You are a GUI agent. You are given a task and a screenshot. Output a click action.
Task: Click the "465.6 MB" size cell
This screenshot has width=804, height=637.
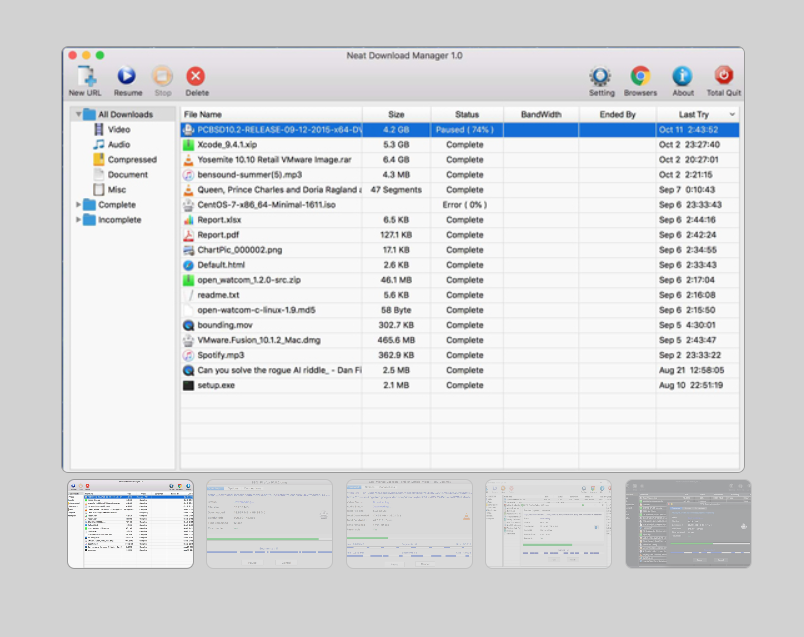coord(396,340)
